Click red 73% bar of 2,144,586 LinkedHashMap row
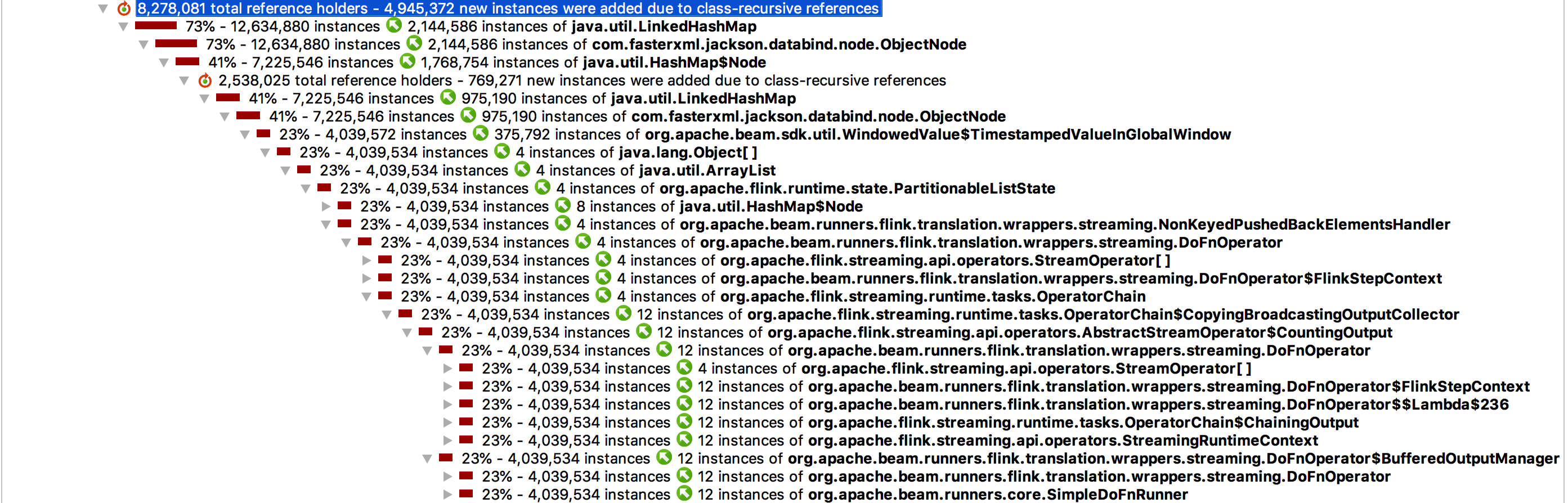Image resolution: width=1568 pixels, height=503 pixels. [155, 25]
